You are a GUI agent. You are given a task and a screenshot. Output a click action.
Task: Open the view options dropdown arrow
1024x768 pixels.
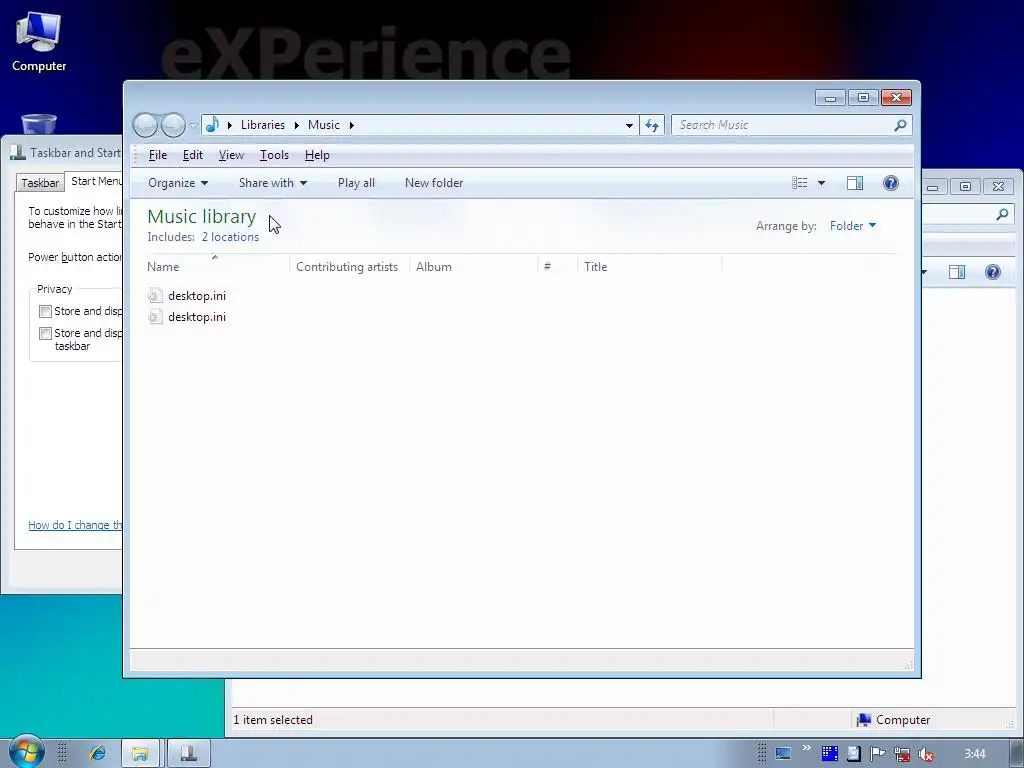point(821,183)
